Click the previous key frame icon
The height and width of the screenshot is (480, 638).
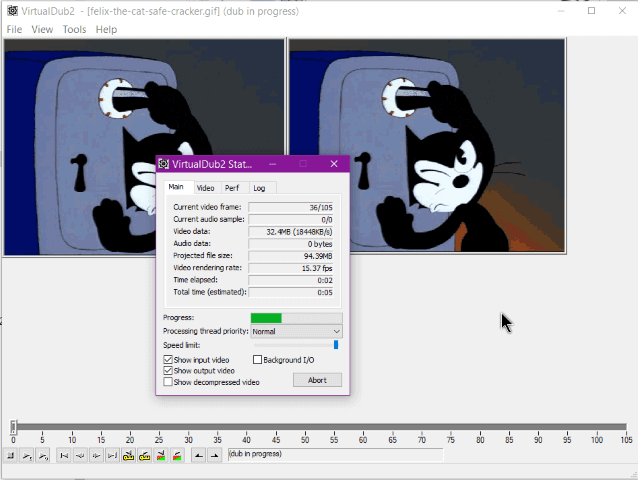coord(129,456)
